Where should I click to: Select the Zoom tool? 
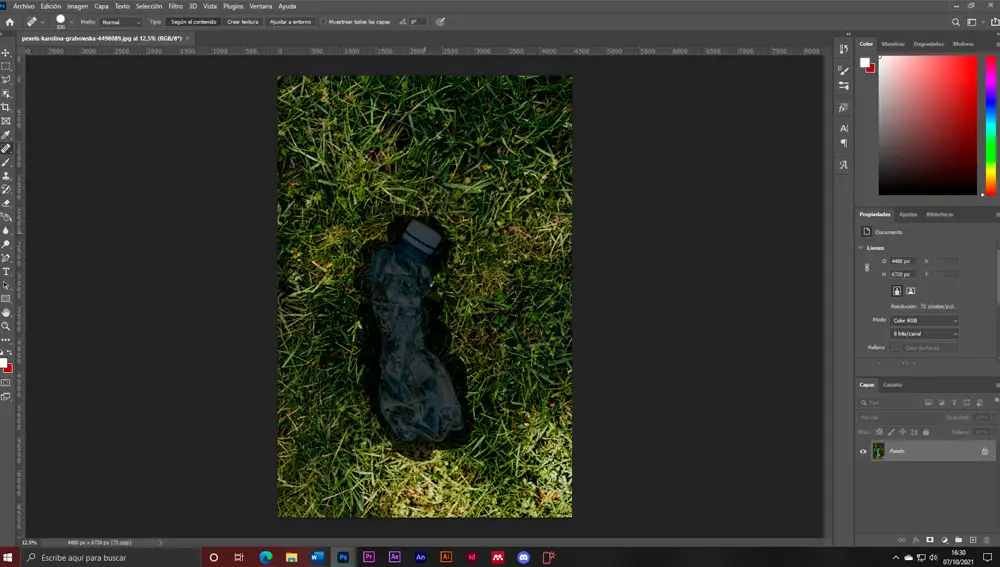6,326
